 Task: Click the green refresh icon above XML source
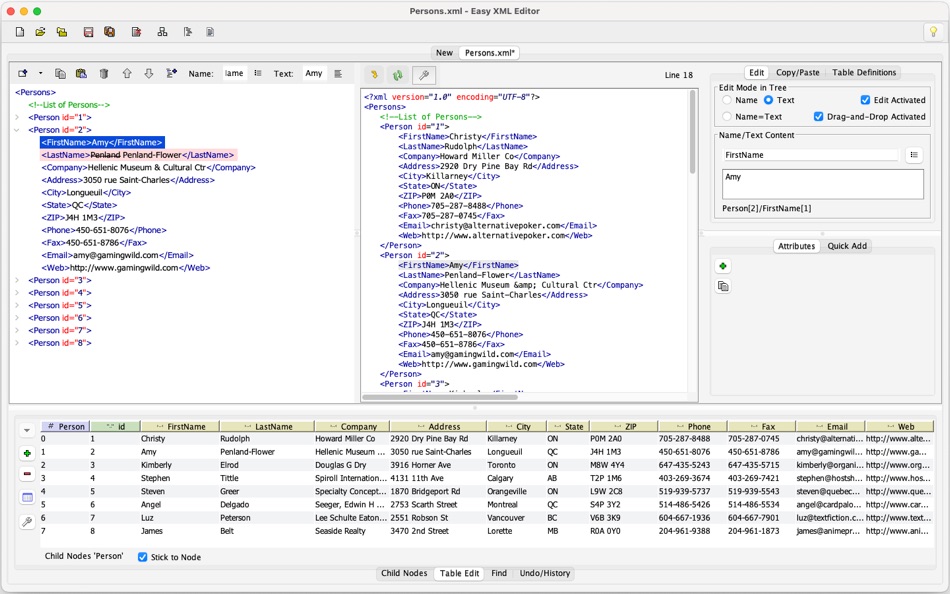point(397,75)
